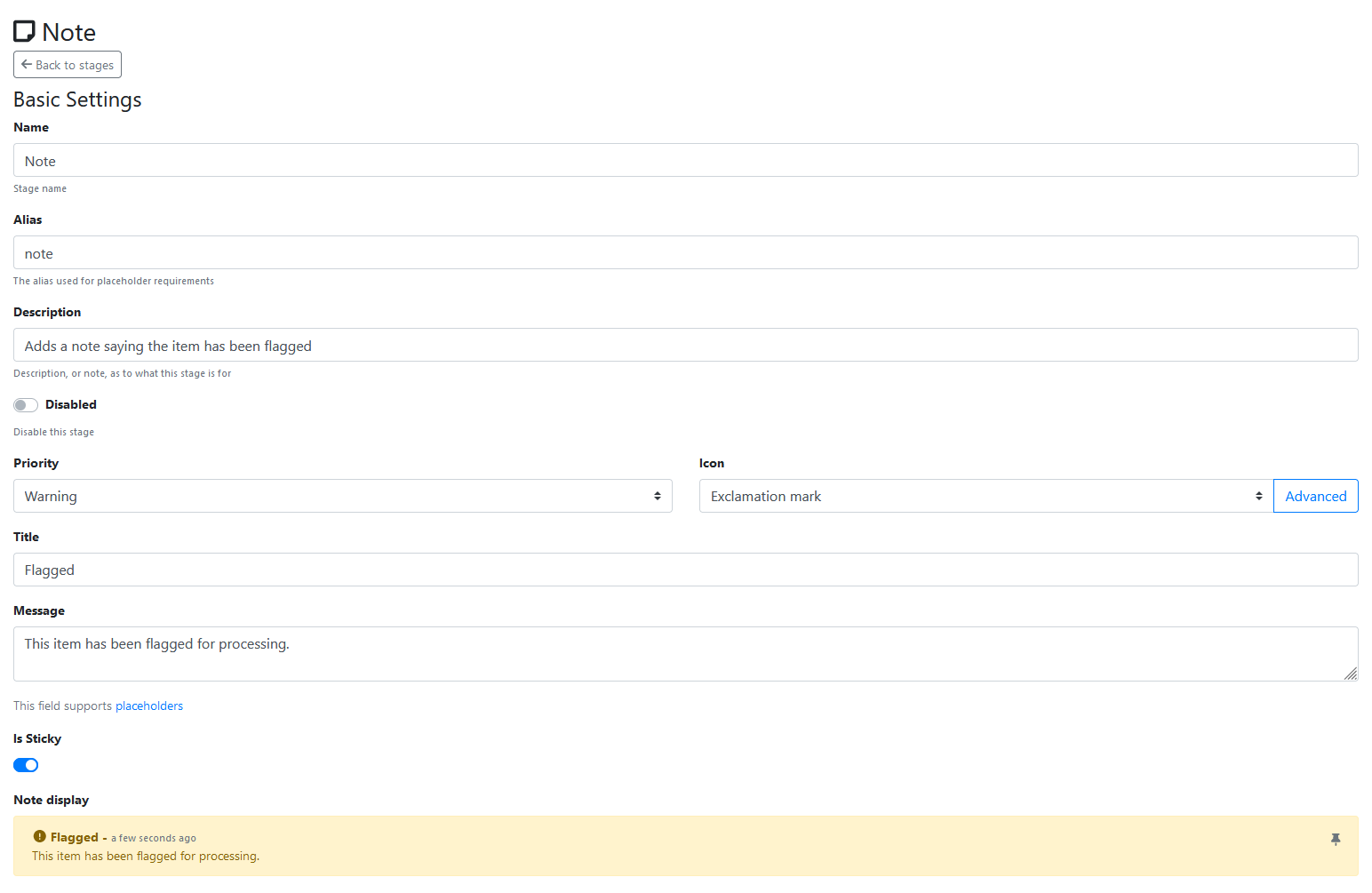This screenshot has height=893, width=1372.
Task: Turn off the Is Sticky switch
Action: pyautogui.click(x=26, y=765)
